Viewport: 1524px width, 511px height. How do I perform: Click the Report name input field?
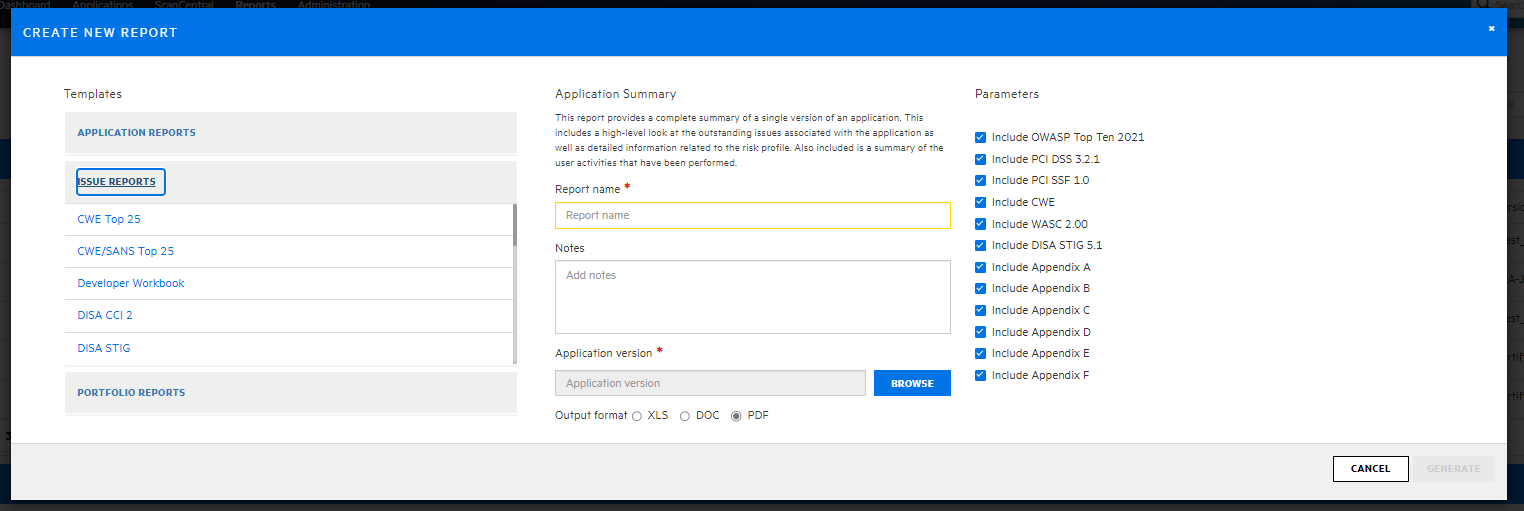[752, 215]
